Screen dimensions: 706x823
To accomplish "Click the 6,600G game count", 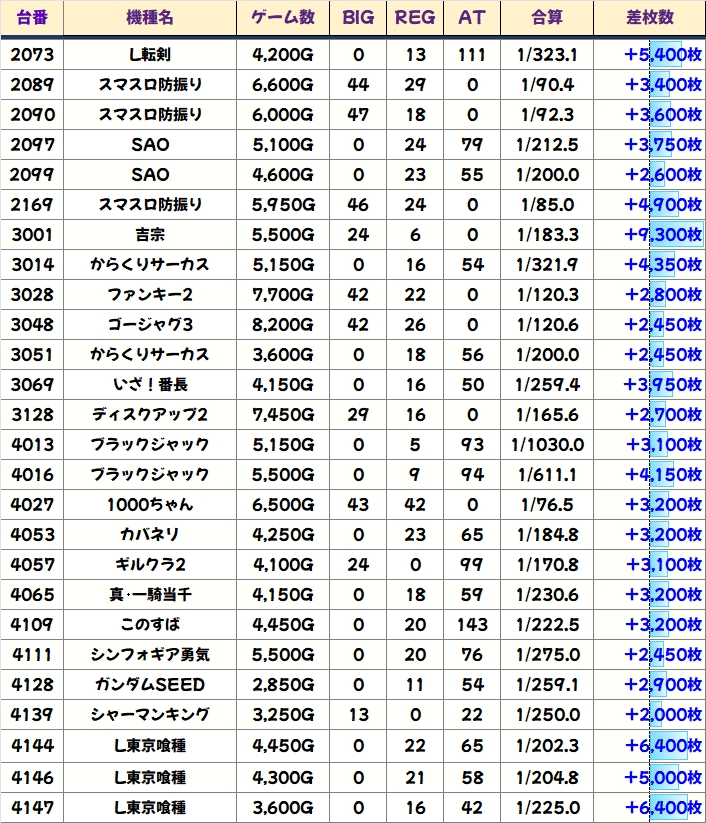I will [x=283, y=85].
